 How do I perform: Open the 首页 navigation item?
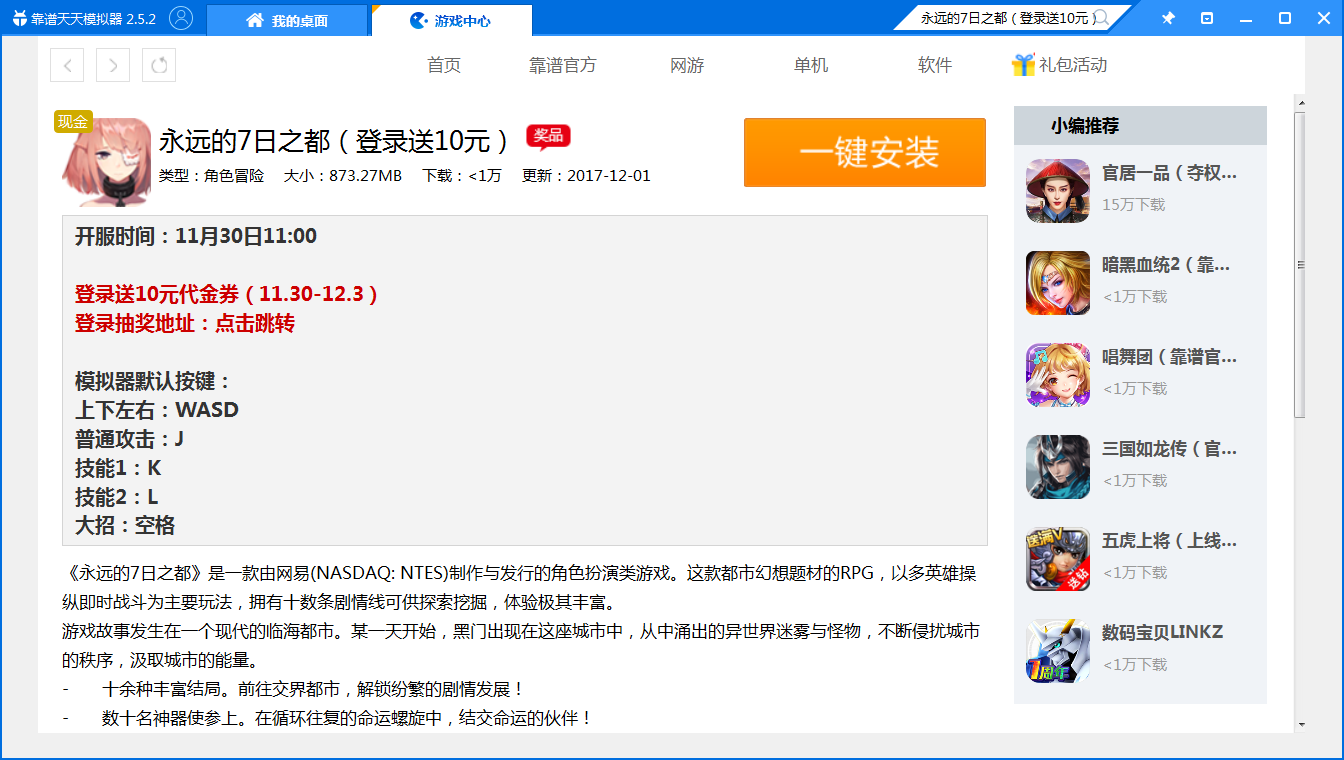(x=443, y=65)
